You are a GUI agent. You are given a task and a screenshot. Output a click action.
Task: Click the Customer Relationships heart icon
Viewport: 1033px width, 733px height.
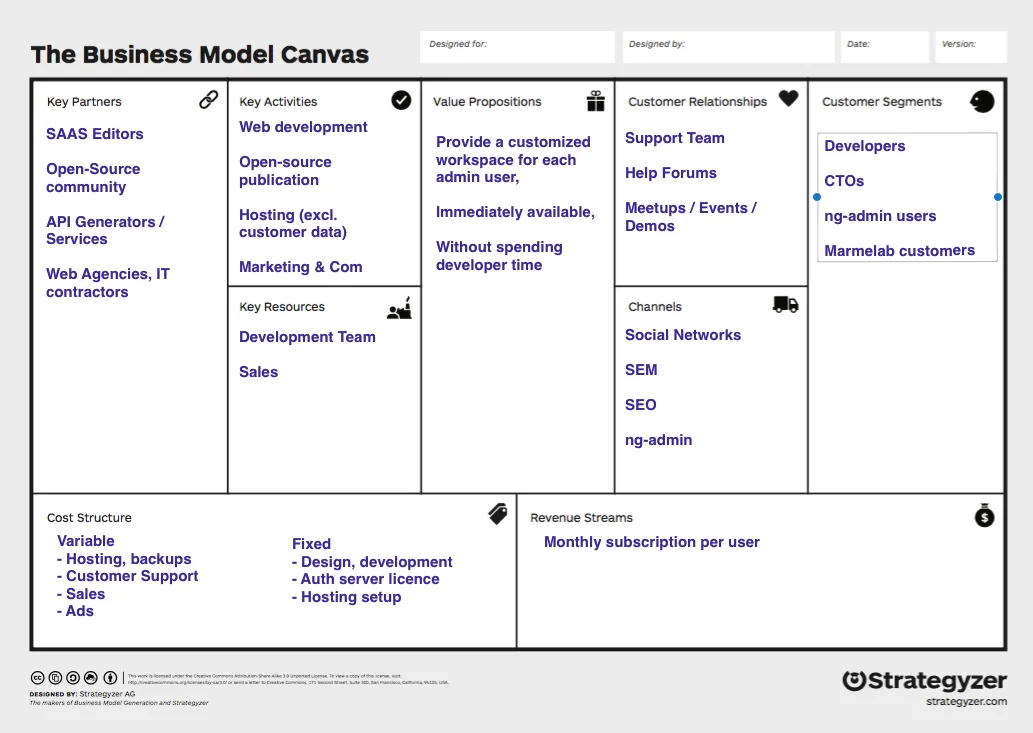pos(788,99)
